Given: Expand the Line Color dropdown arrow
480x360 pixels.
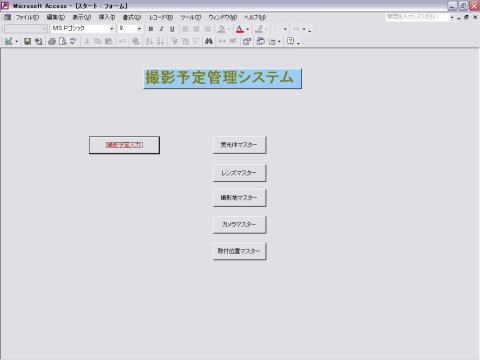Looking at the screenshot, I should click(266, 29).
